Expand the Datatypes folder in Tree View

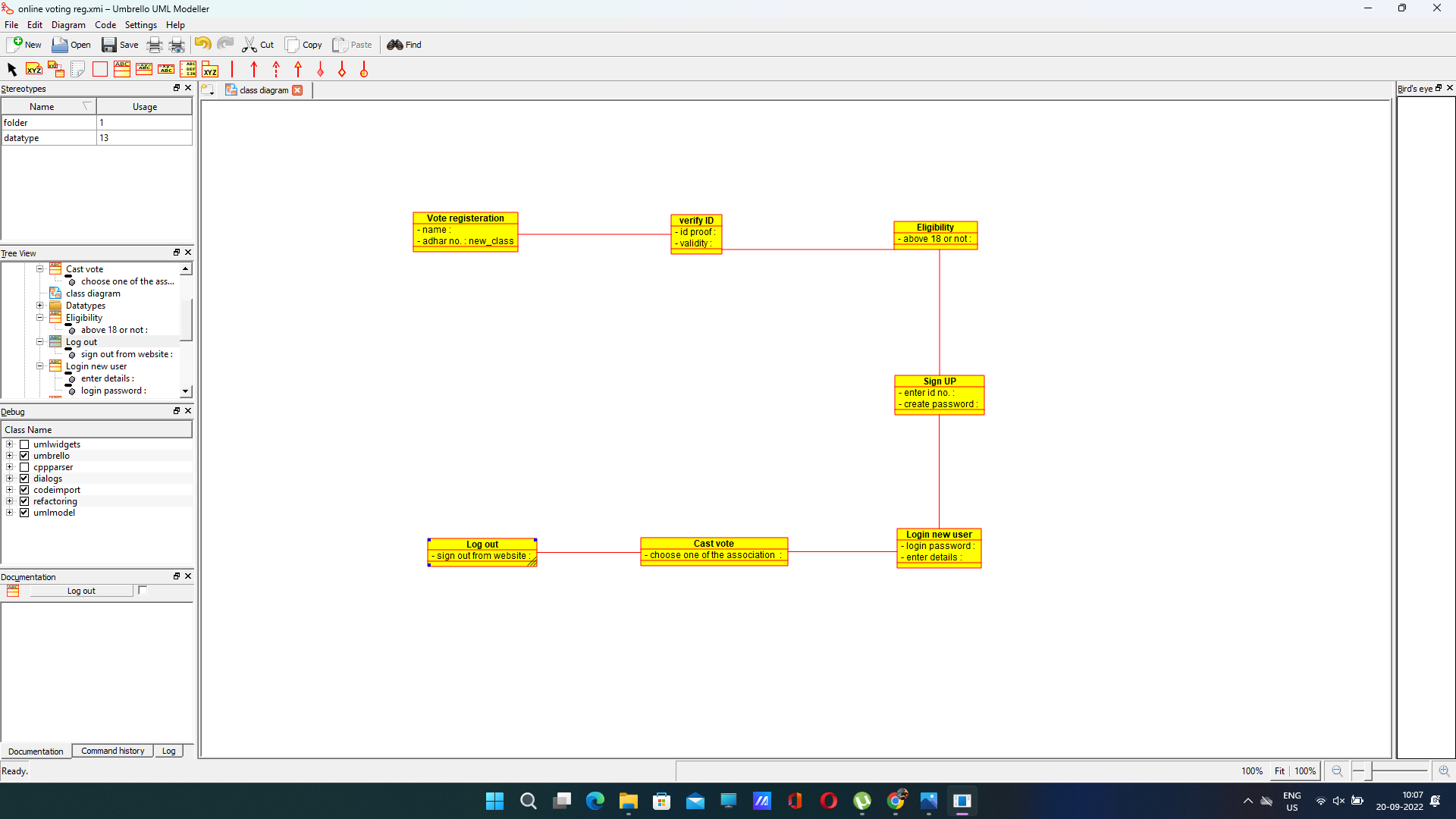[39, 305]
